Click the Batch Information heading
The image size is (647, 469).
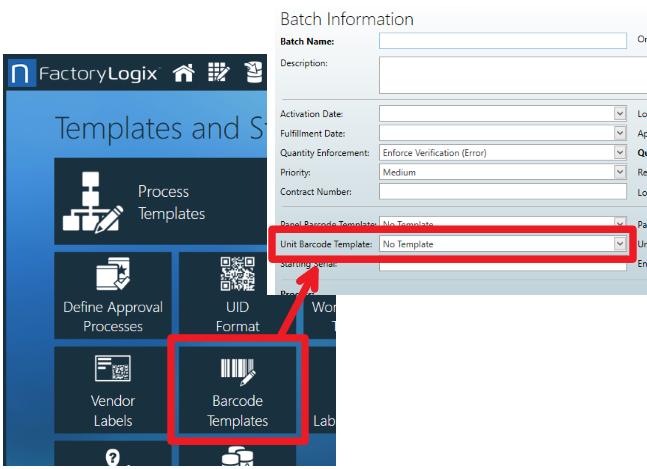click(347, 19)
